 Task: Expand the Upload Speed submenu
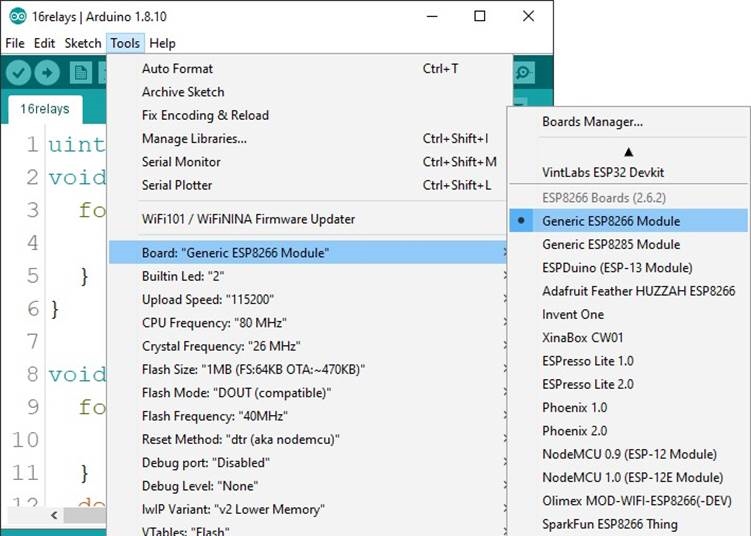(x=307, y=300)
